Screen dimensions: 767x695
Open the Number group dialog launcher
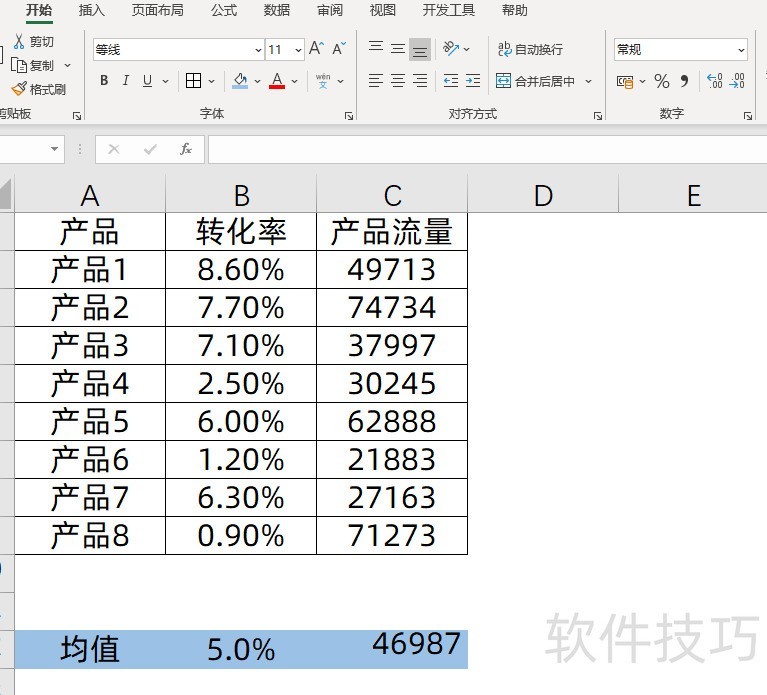click(x=747, y=116)
